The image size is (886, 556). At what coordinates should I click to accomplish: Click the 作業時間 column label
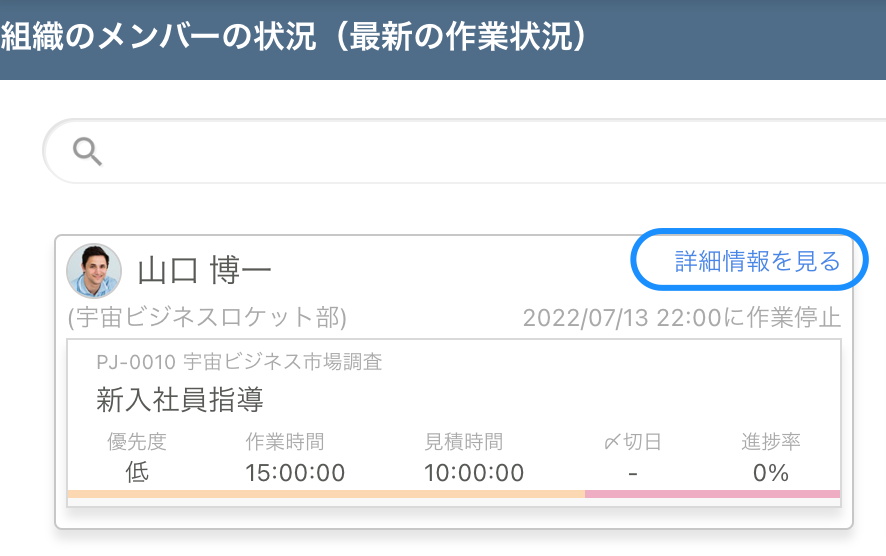click(x=285, y=442)
